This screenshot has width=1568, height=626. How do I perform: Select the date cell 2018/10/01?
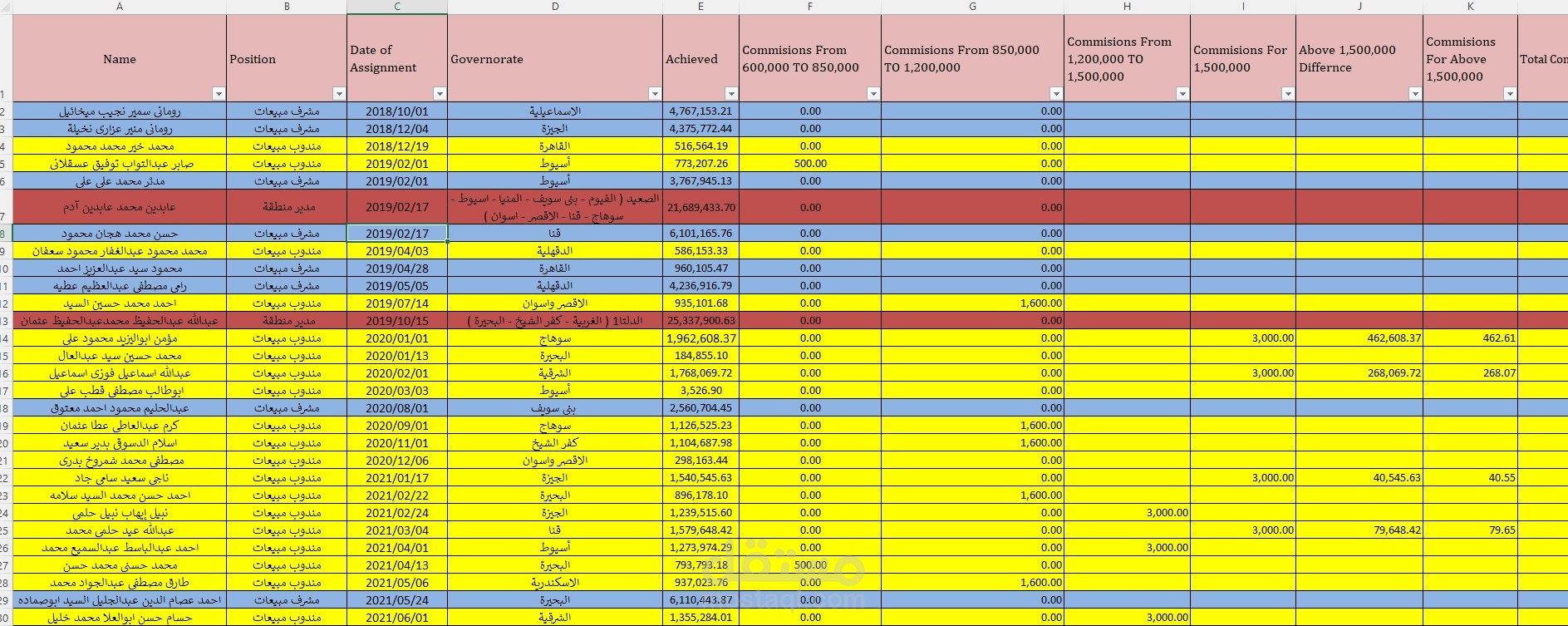point(397,111)
